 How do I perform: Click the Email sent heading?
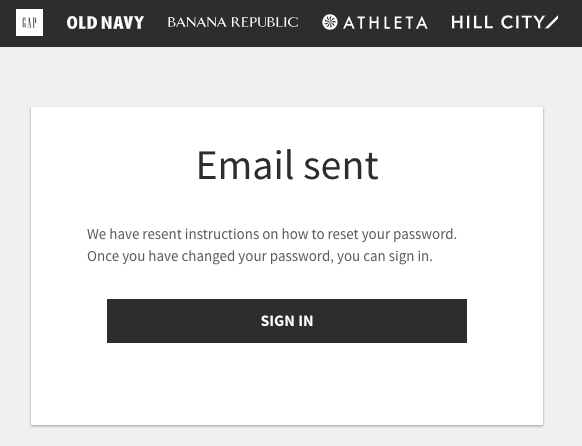tap(288, 165)
